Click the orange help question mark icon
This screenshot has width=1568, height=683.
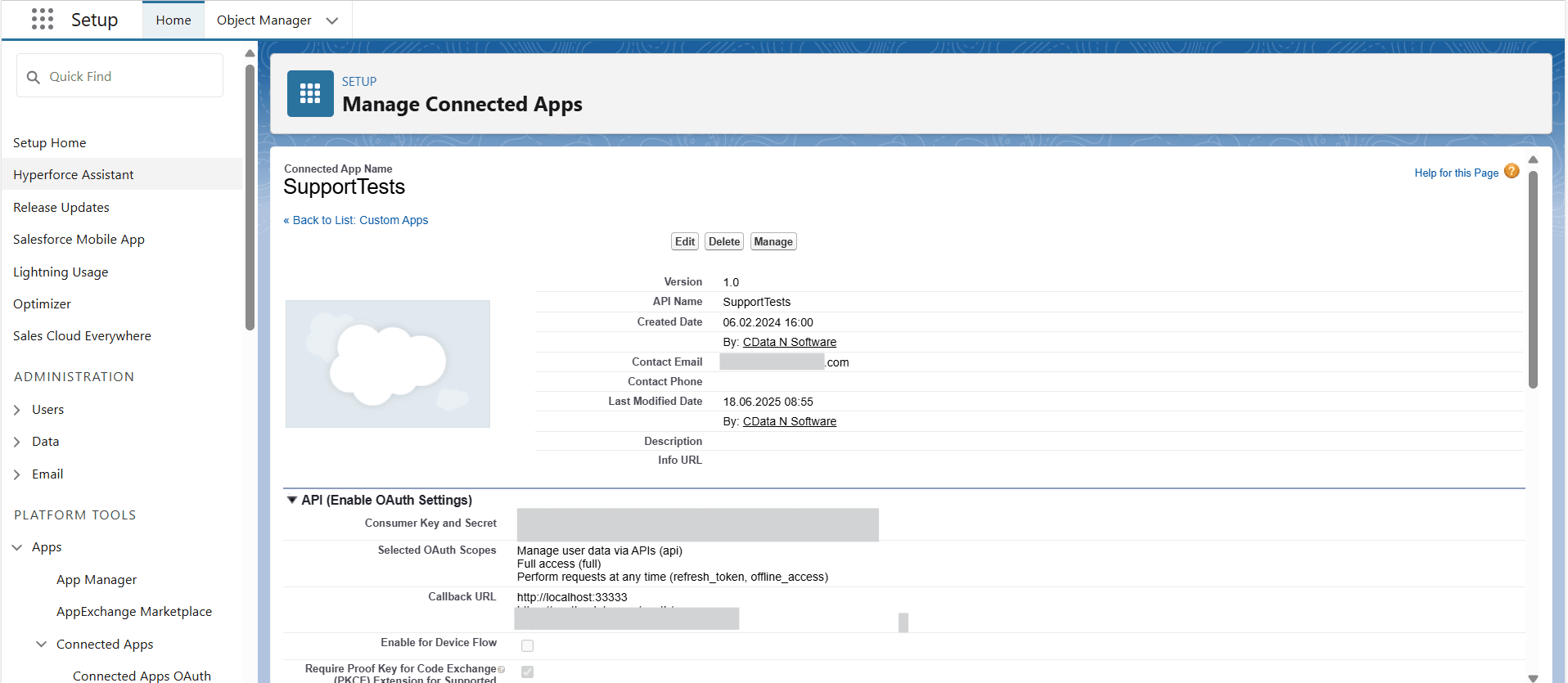point(1512,172)
